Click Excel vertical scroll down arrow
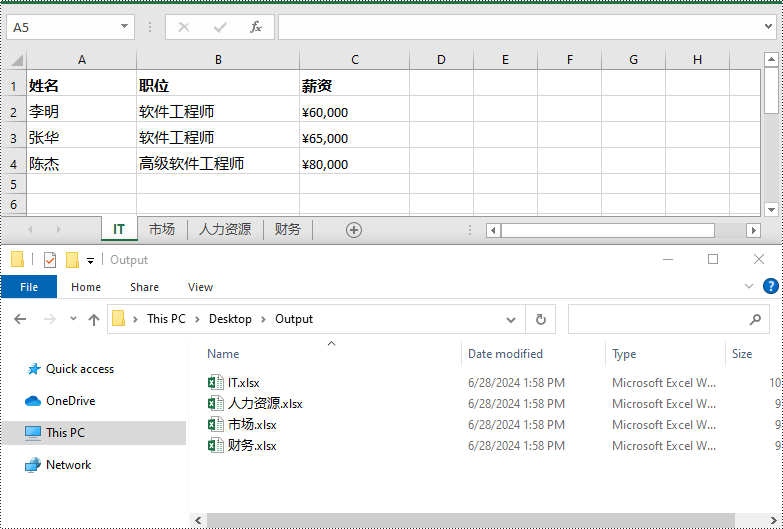This screenshot has width=783, height=529. (771, 210)
